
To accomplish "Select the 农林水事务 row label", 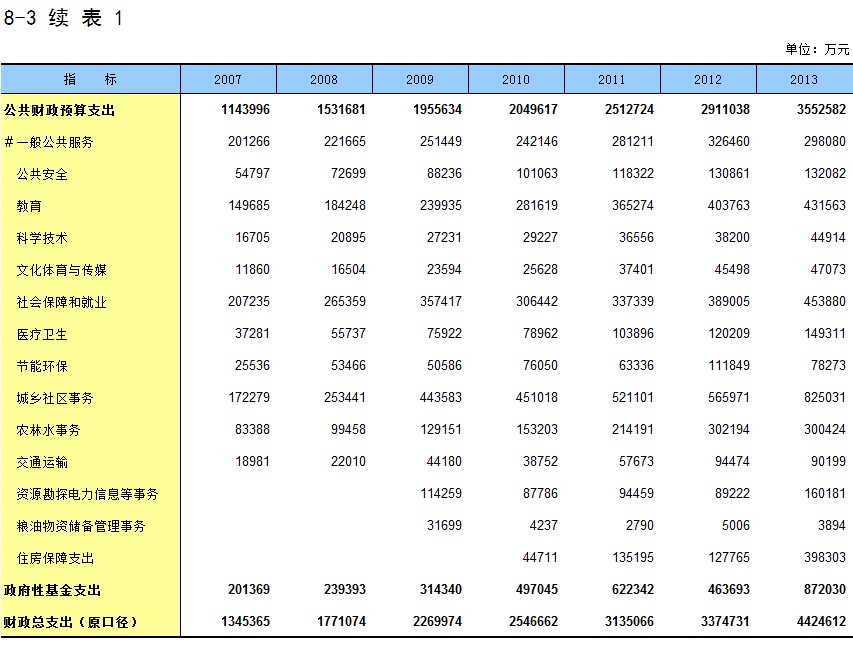I will [48, 430].
